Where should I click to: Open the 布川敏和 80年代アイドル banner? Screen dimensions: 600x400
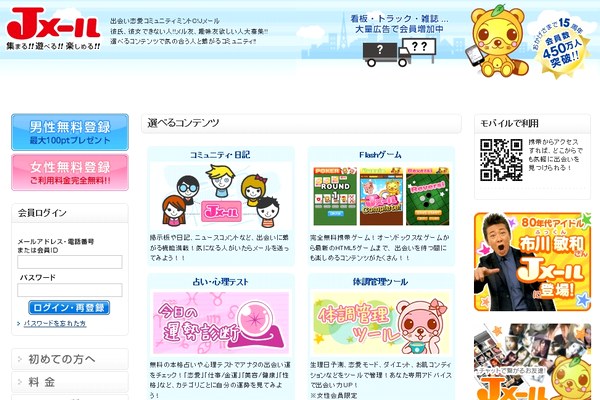532,262
